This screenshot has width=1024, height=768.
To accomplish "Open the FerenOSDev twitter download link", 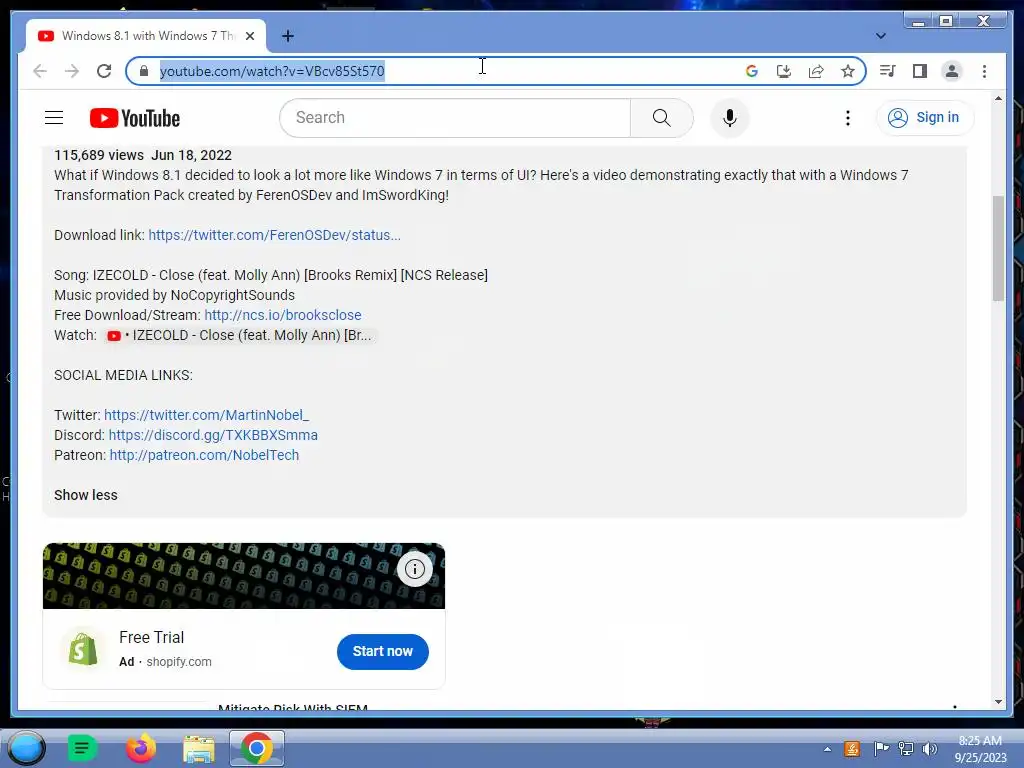I will 274,235.
